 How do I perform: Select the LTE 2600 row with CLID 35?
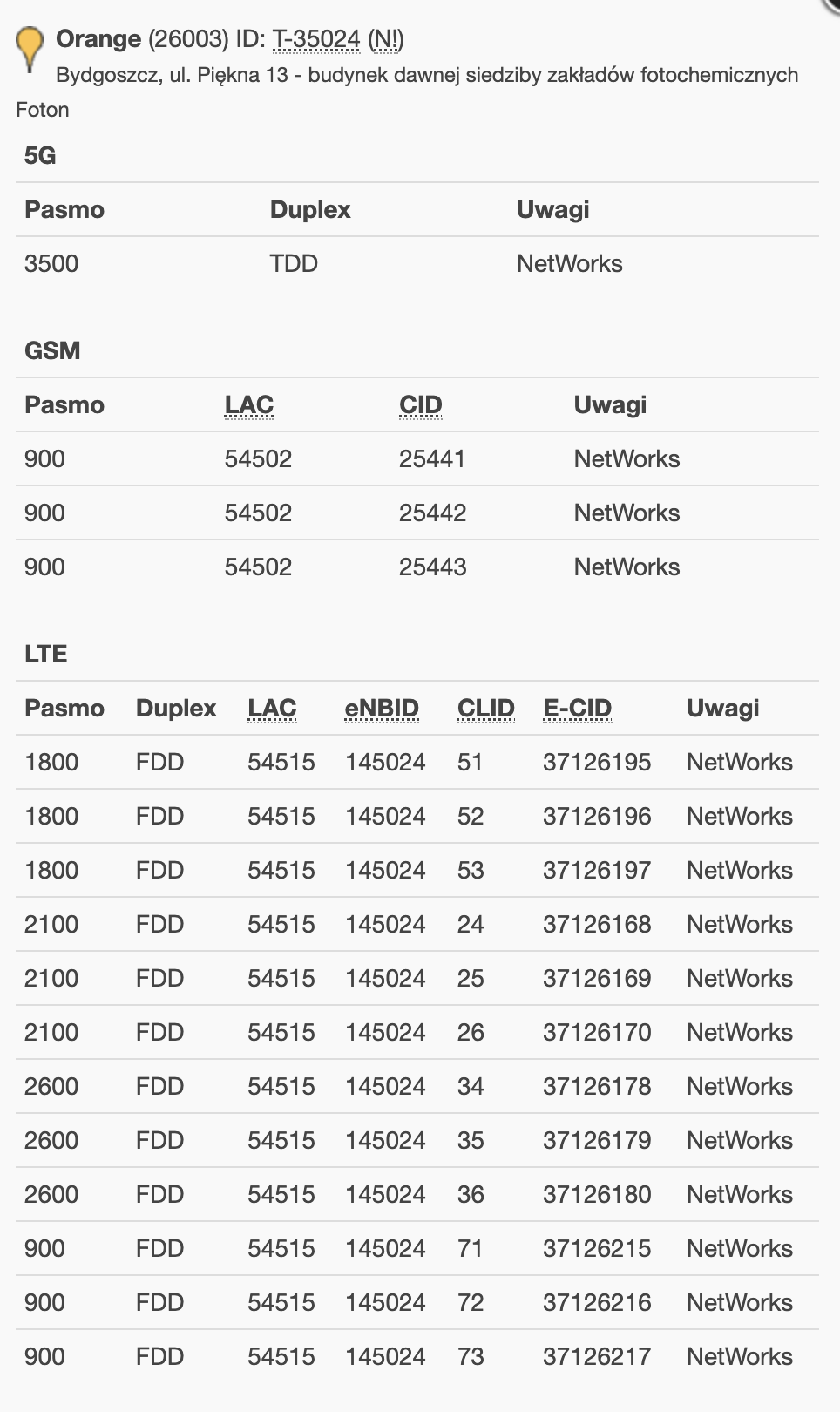(x=417, y=1140)
